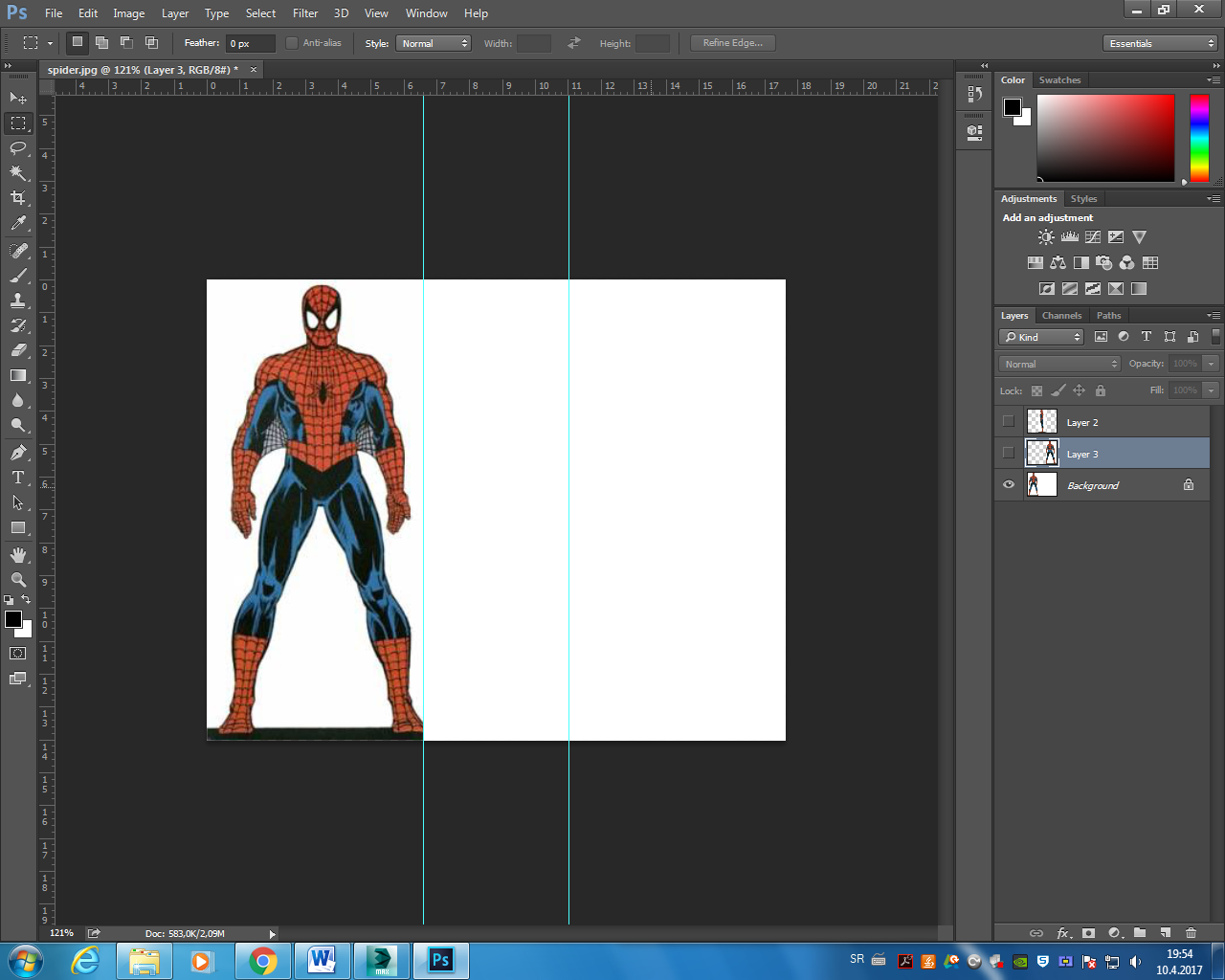Click Brightness/Contrast adjustment icon
Image resolution: width=1225 pixels, height=980 pixels.
coord(1046,237)
